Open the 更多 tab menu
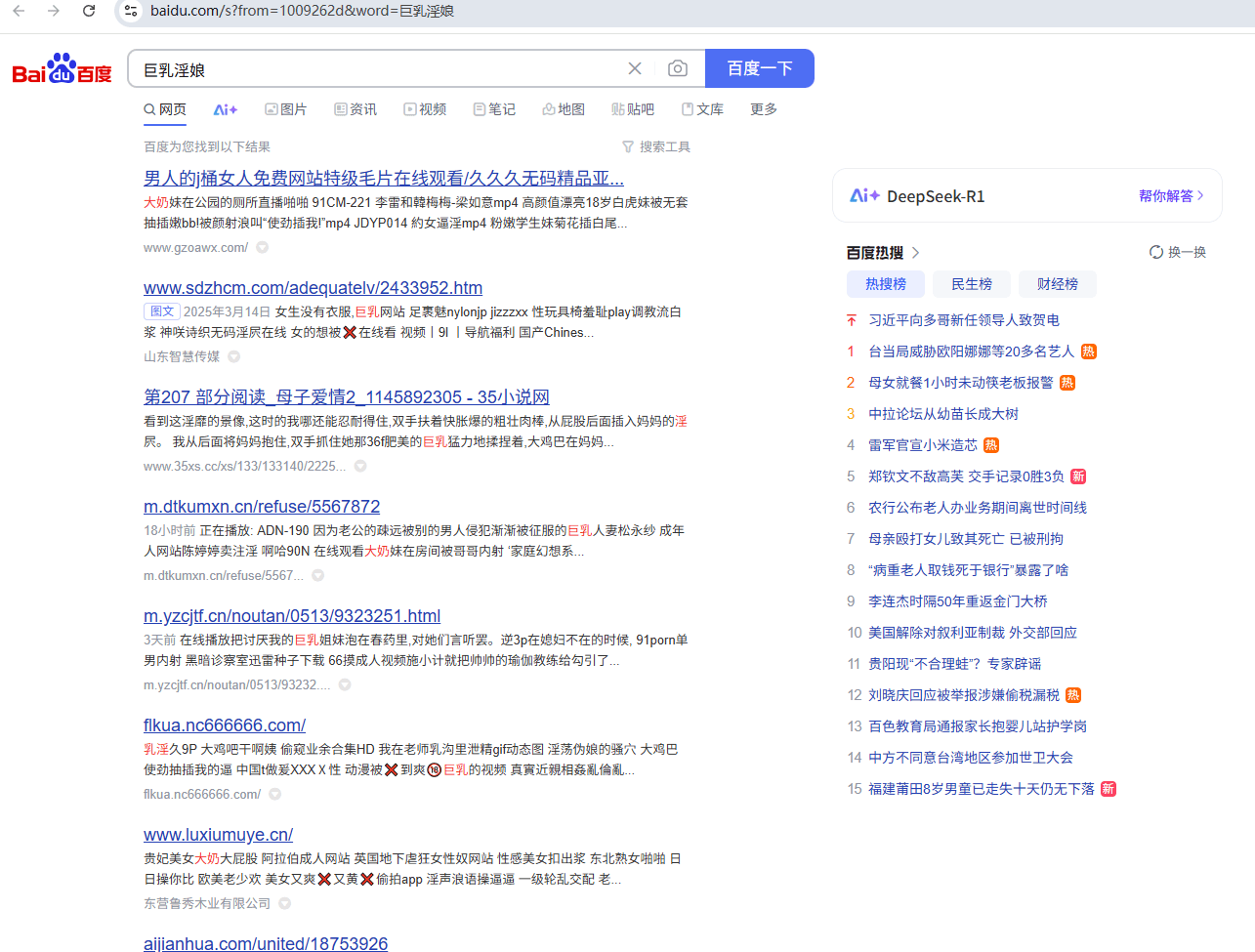Image resolution: width=1255 pixels, height=952 pixels. click(764, 109)
